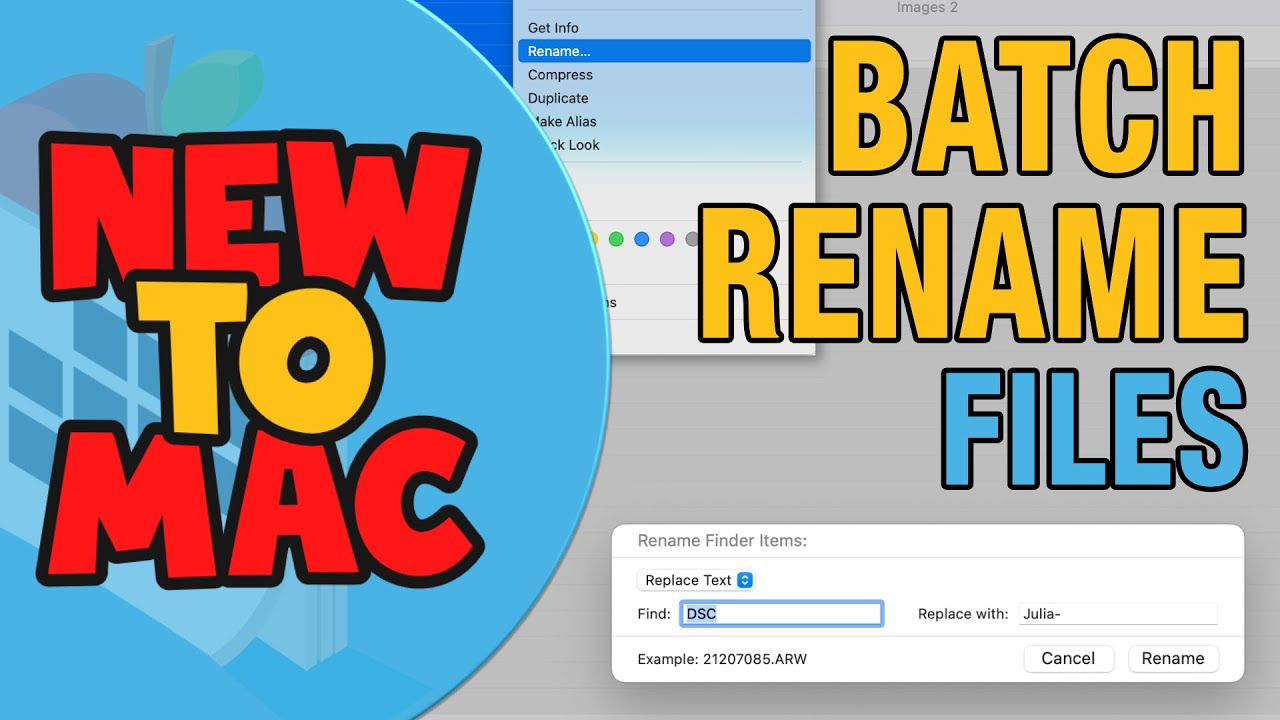
Task: Apply the green tag color dot
Action: coord(616,239)
